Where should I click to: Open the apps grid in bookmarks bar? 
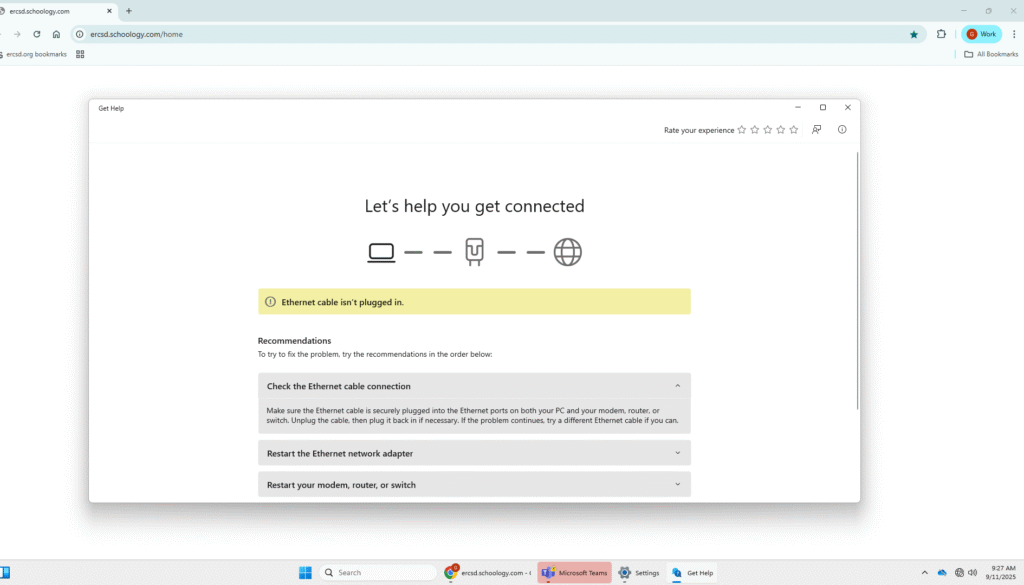click(80, 54)
